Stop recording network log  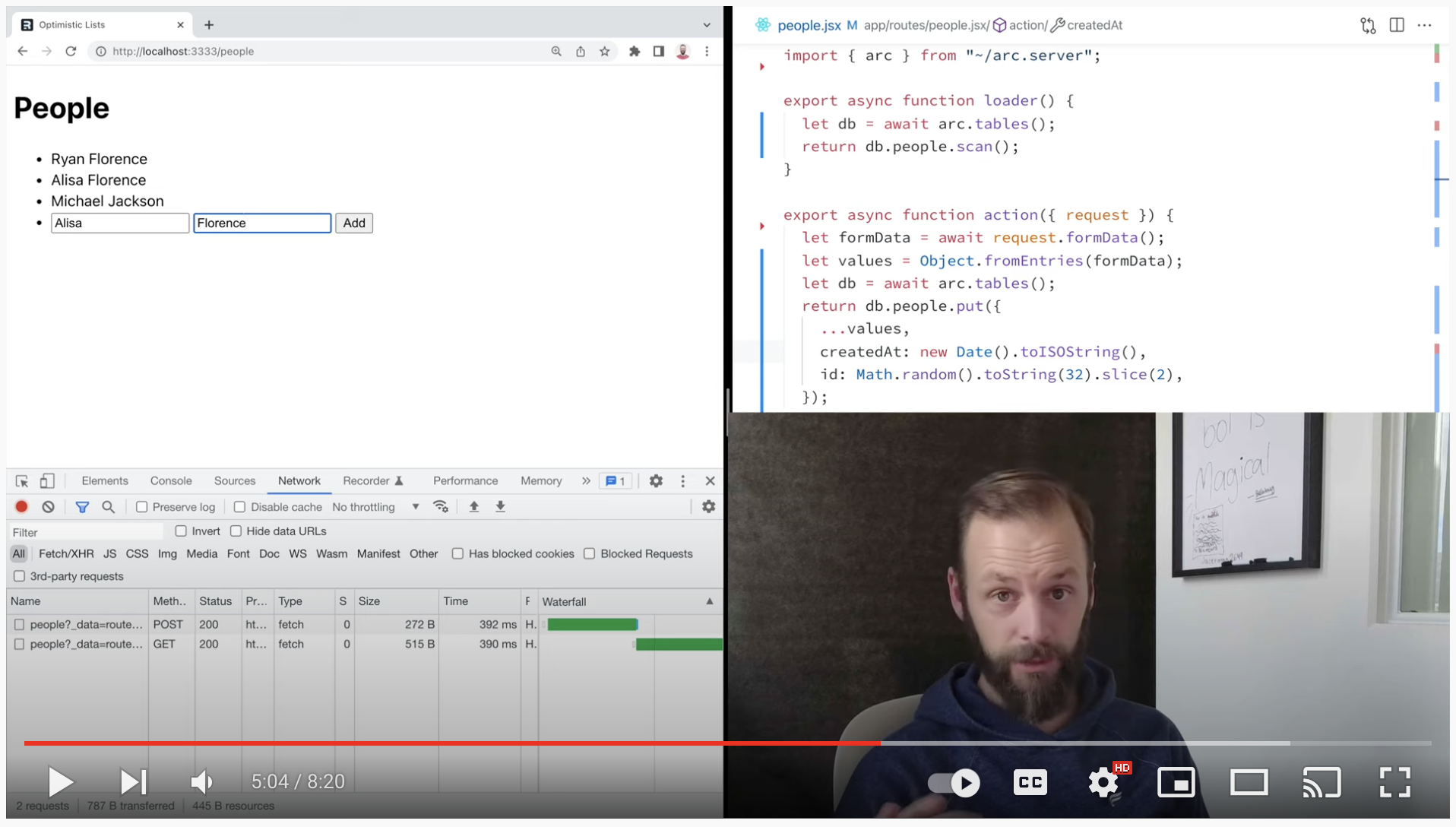tap(21, 506)
